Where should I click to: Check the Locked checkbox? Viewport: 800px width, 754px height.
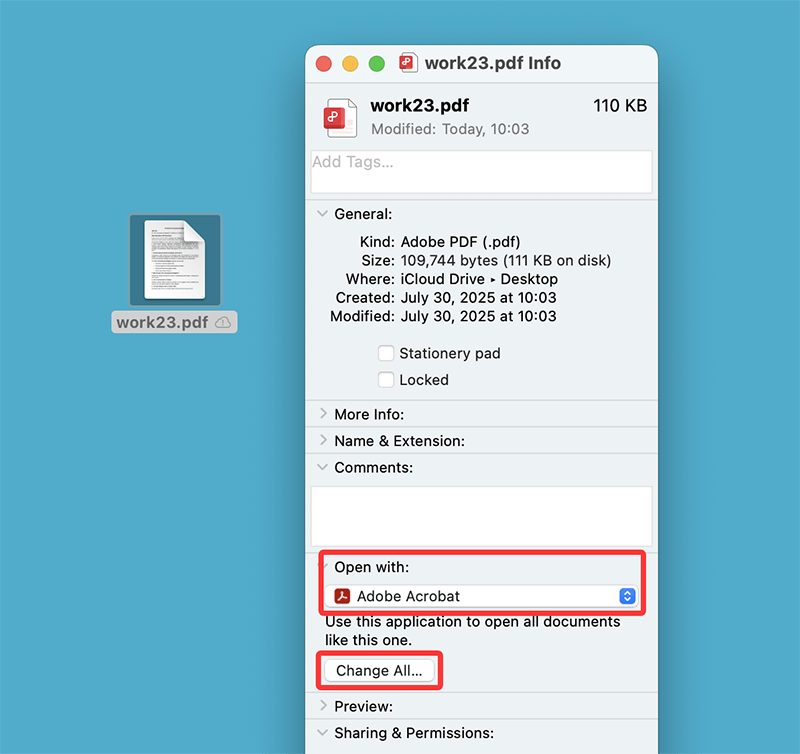[x=385, y=380]
